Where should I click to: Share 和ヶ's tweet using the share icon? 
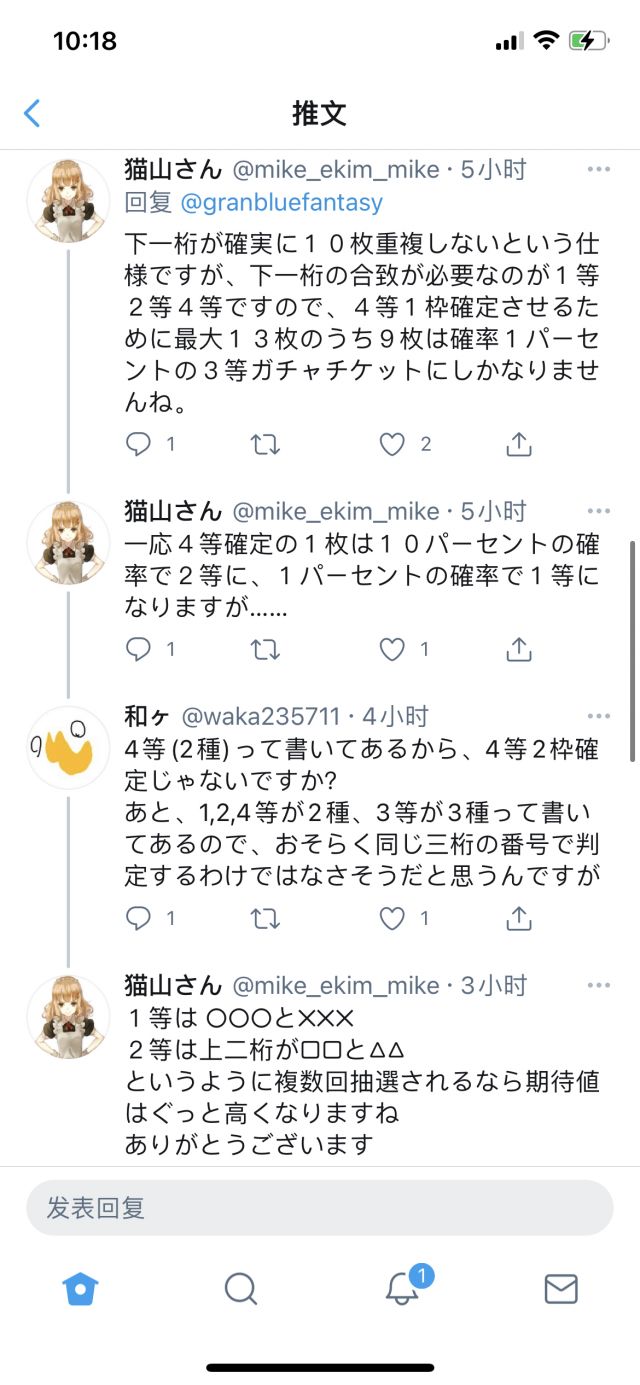(518, 916)
